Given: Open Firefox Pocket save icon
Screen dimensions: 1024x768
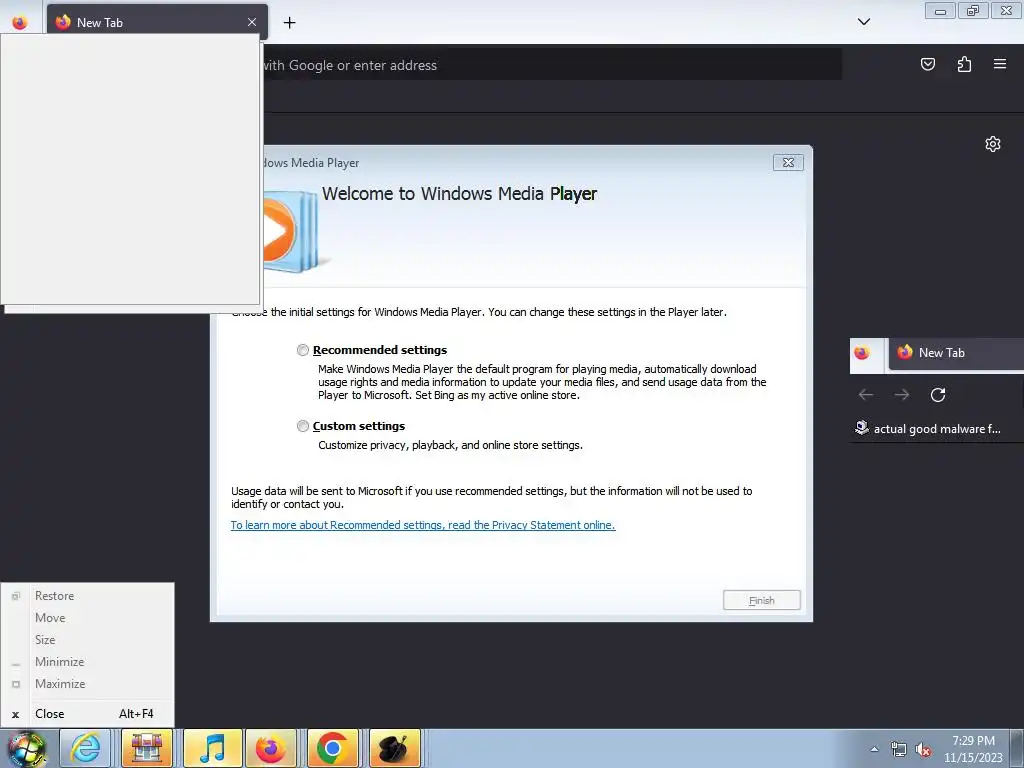Looking at the screenshot, I should coord(927,64).
